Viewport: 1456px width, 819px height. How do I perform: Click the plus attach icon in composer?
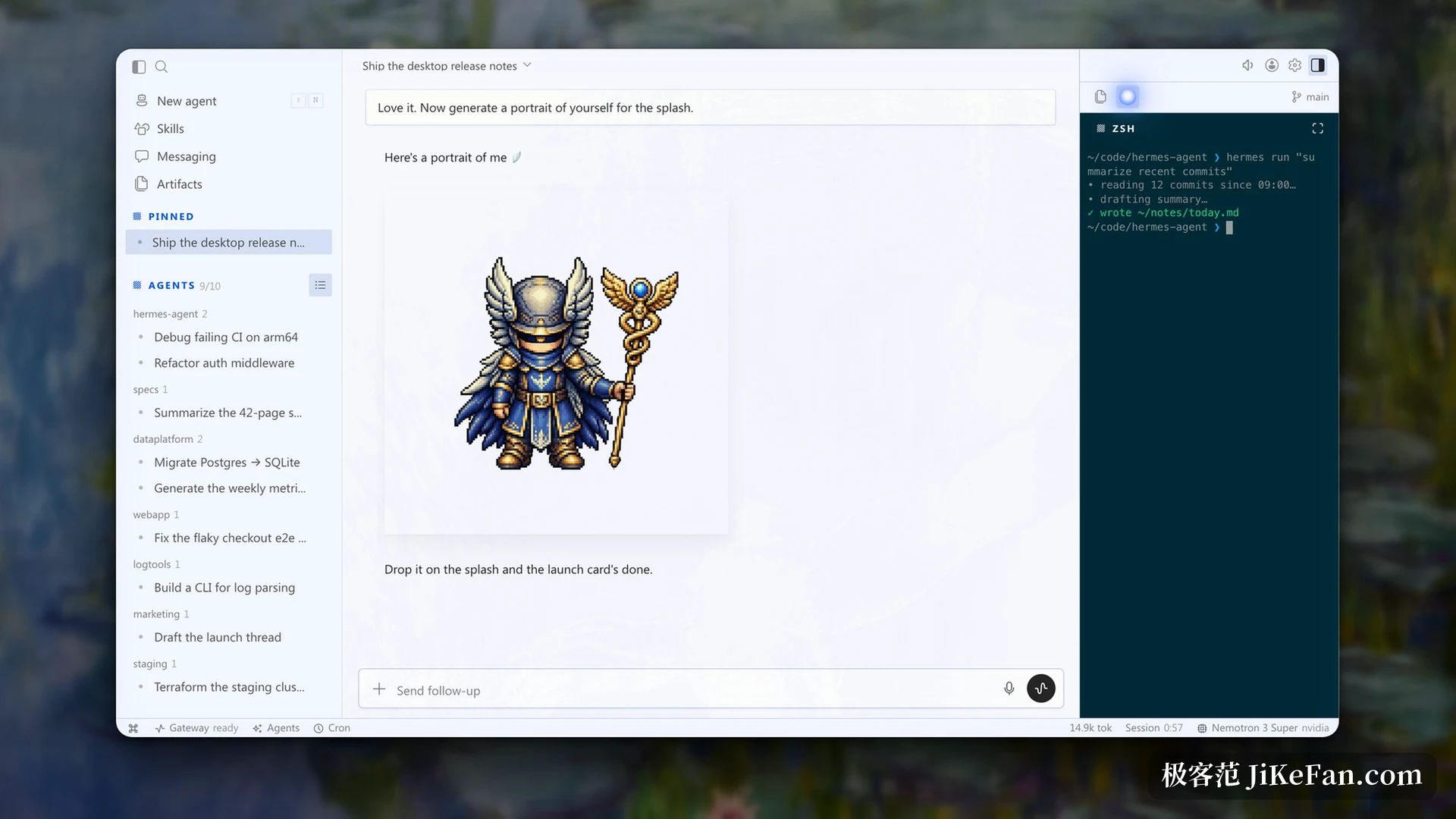point(379,689)
